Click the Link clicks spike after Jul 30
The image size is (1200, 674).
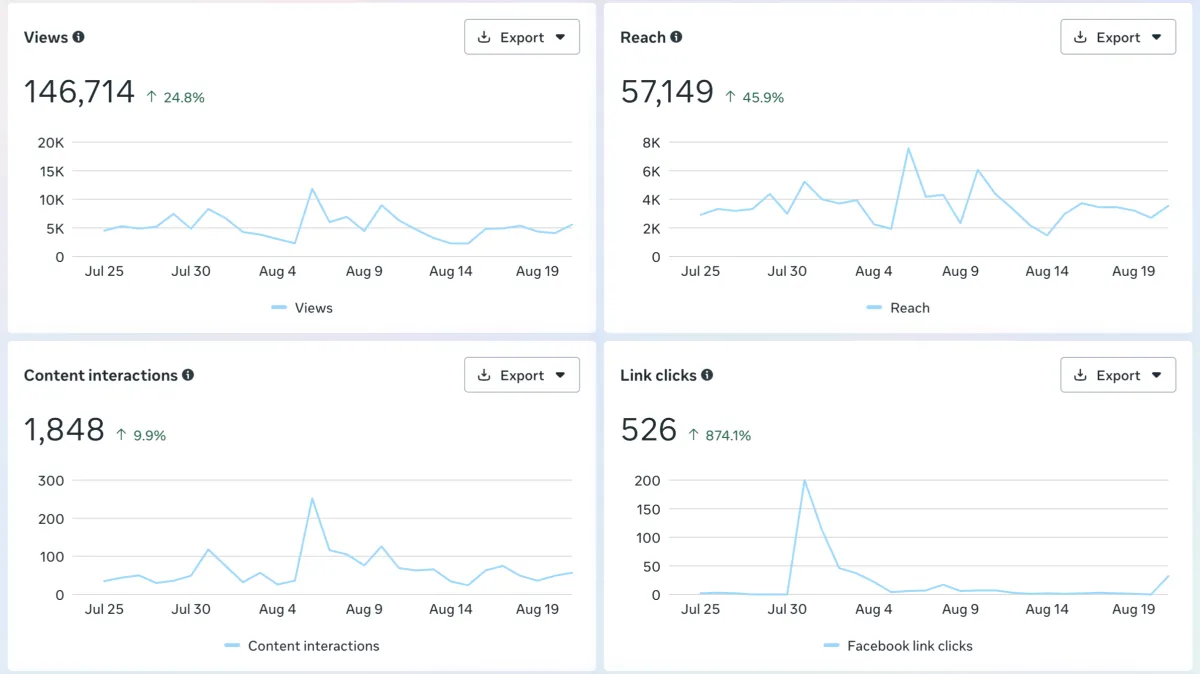tap(804, 481)
